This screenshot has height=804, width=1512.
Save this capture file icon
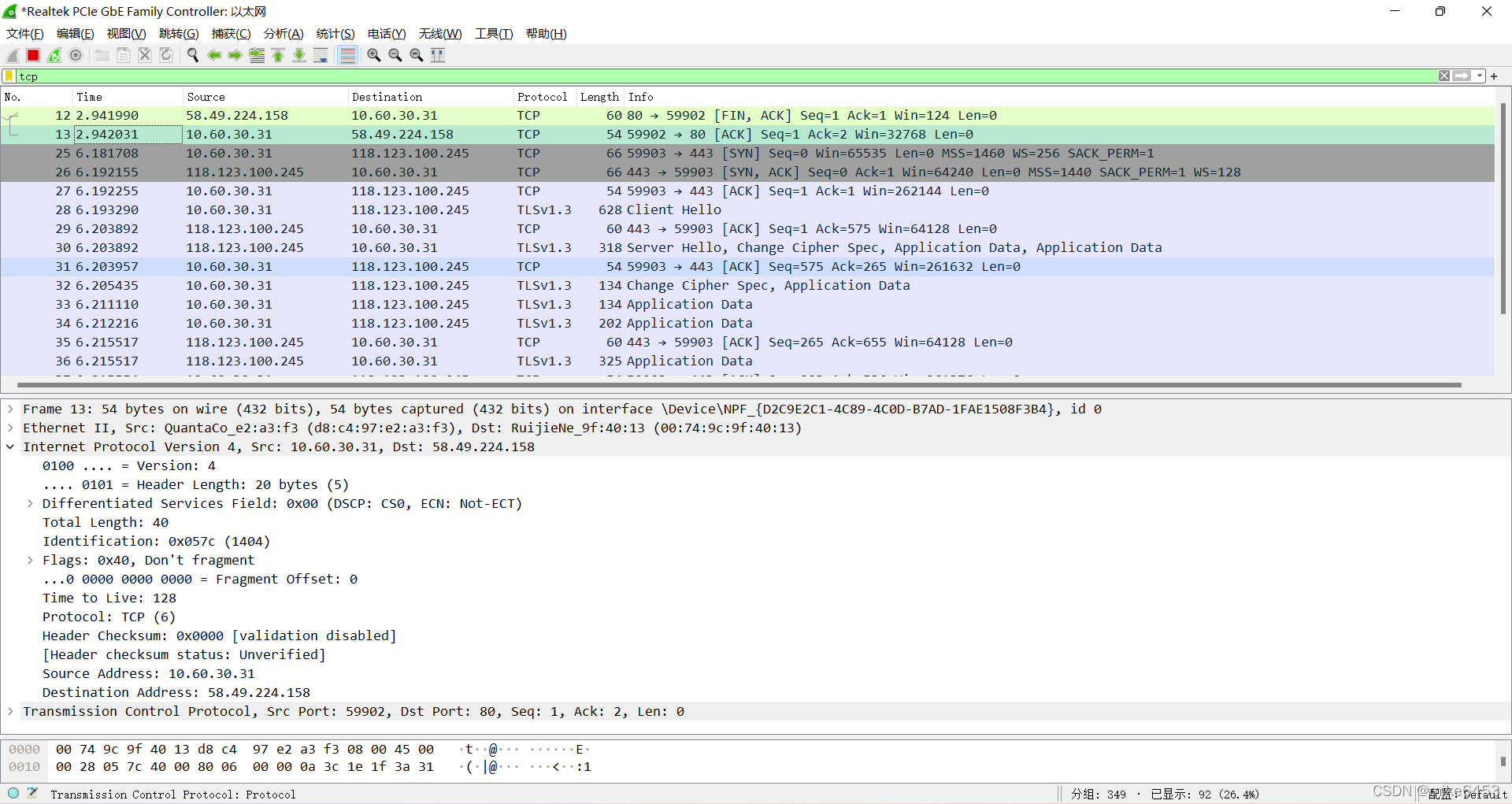(124, 55)
